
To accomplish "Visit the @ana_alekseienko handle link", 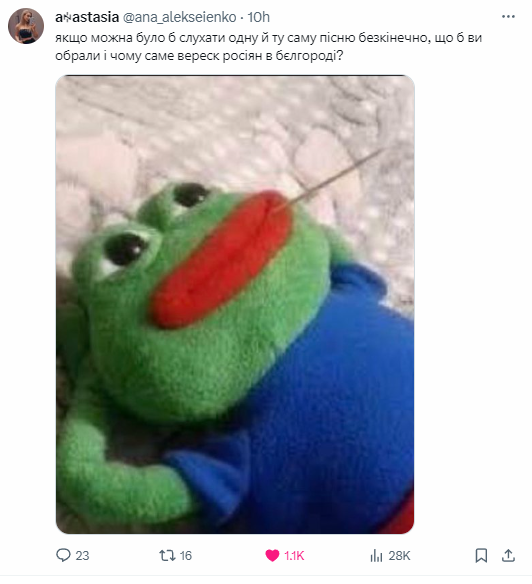I will 180,17.
